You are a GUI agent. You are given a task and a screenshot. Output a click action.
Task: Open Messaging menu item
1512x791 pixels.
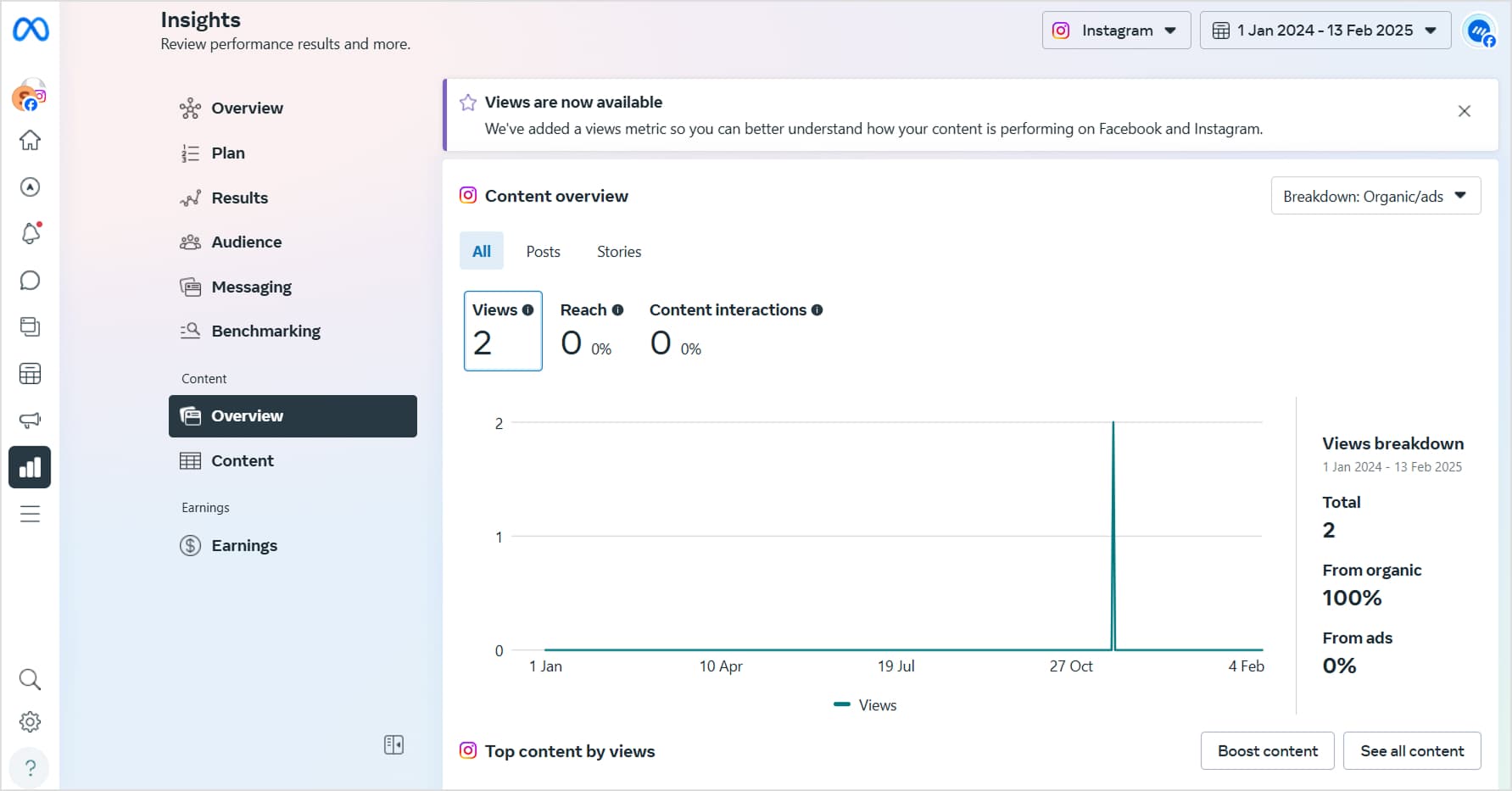(x=293, y=287)
